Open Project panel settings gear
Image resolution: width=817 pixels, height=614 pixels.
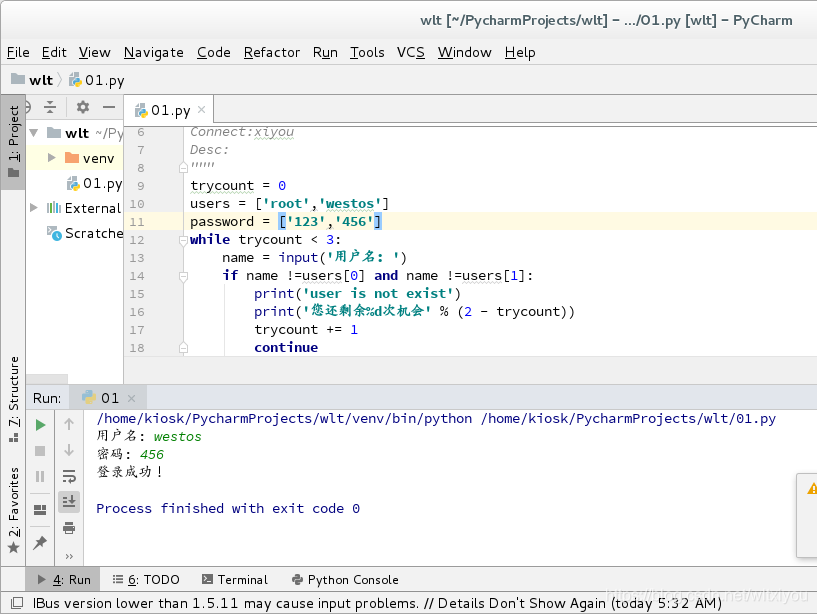(82, 107)
